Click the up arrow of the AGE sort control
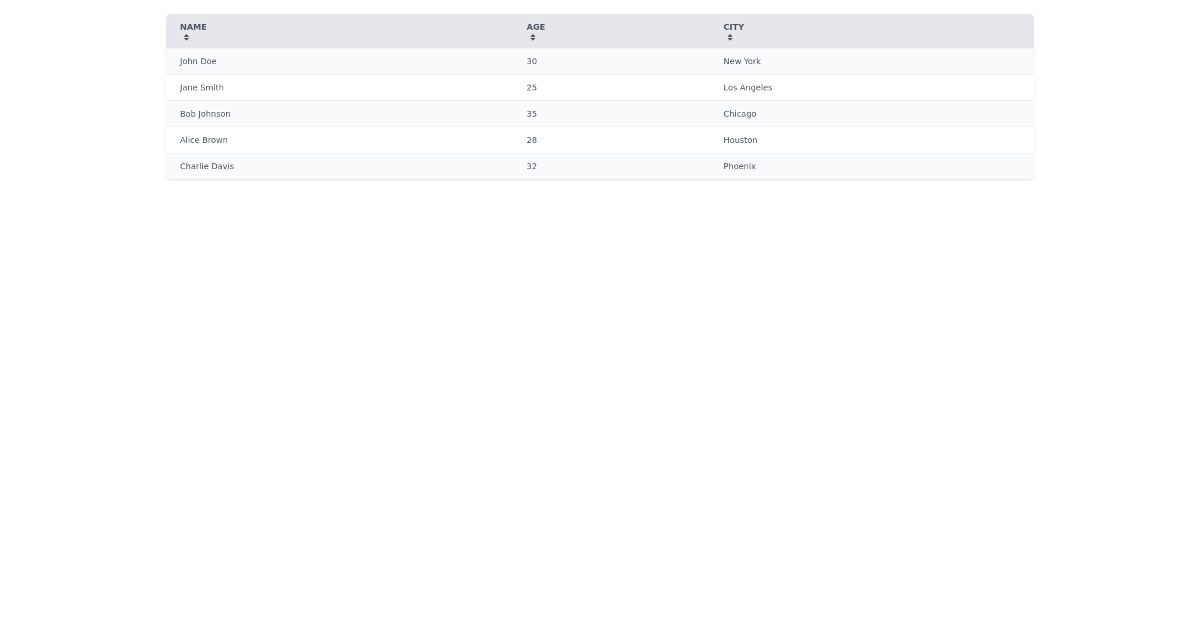Viewport: 1200px width, 630px height. click(x=532, y=35)
